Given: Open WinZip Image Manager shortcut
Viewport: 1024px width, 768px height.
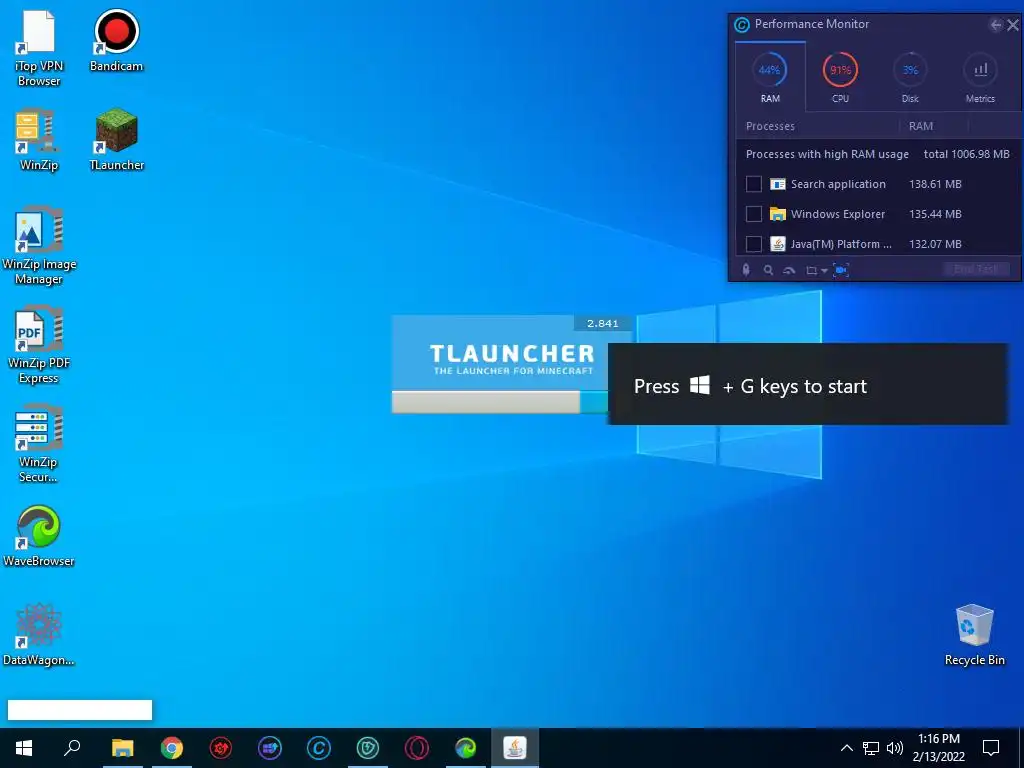Looking at the screenshot, I should (x=39, y=246).
